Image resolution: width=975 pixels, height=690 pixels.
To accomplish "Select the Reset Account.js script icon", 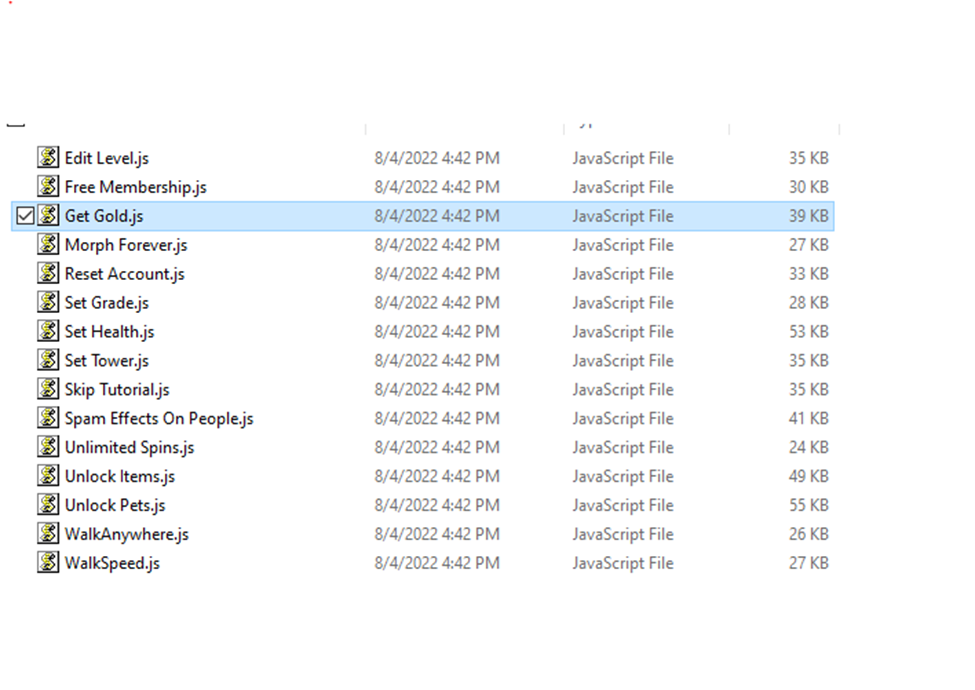I will tap(48, 274).
